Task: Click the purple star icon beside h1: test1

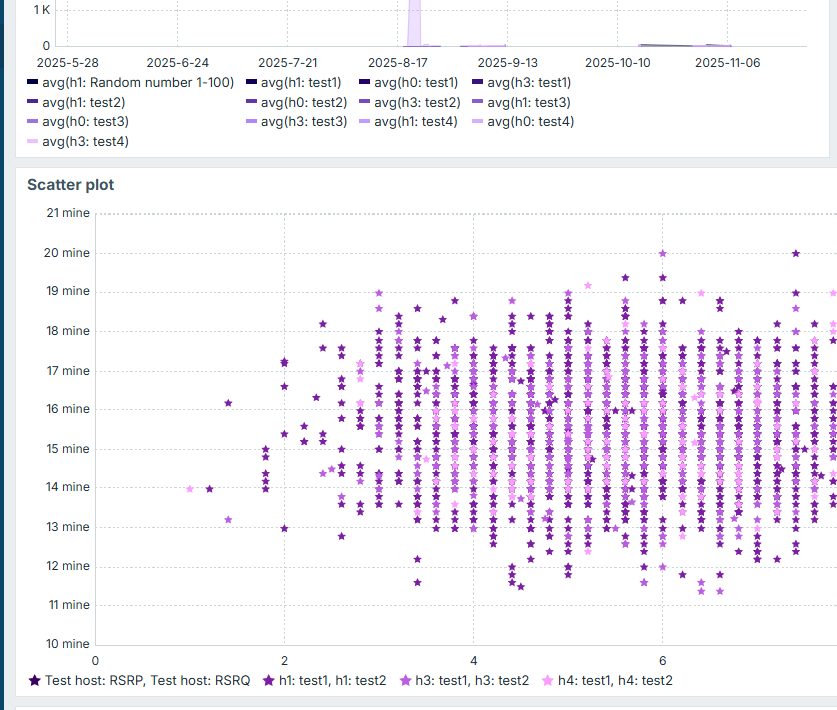Action: pos(269,681)
